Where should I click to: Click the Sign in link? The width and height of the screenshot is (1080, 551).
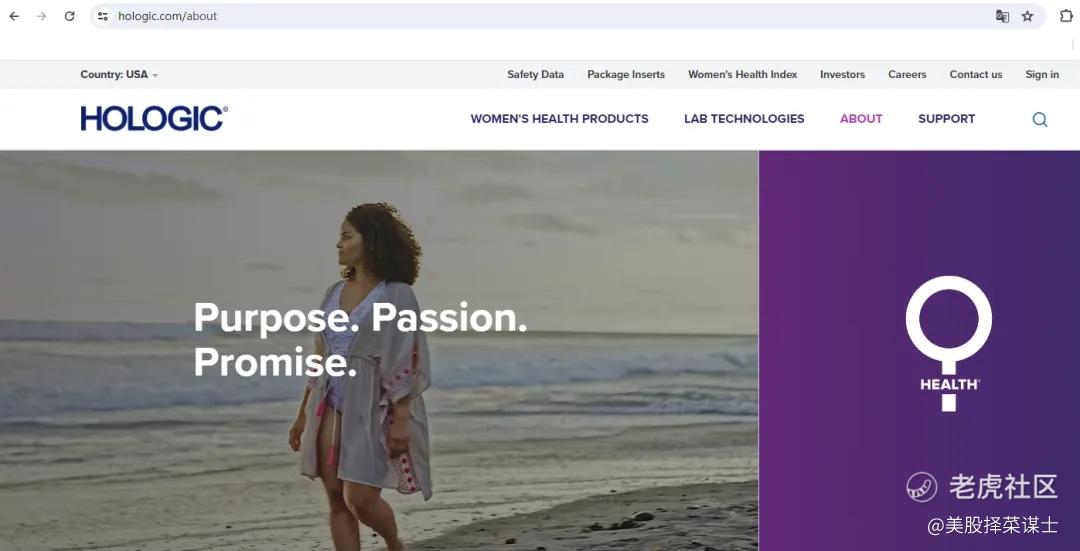pyautogui.click(x=1042, y=74)
